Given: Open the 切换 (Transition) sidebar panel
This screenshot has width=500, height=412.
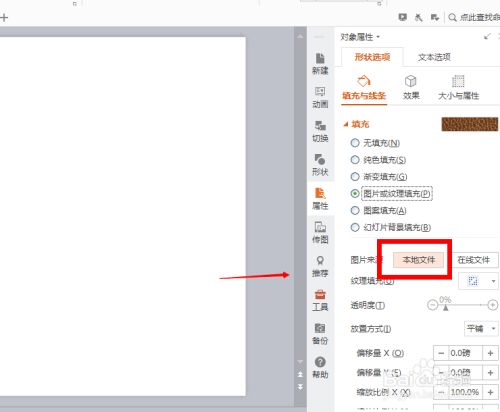Looking at the screenshot, I should click(x=320, y=131).
